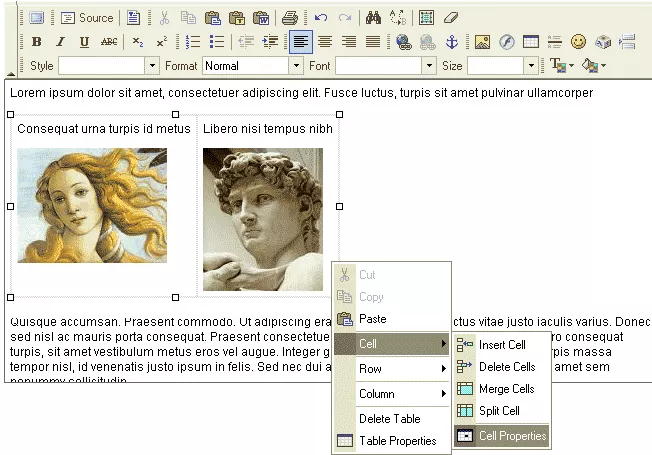This screenshot has height=455, width=652.
Task: Expand the Row submenu
Action: pos(392,369)
